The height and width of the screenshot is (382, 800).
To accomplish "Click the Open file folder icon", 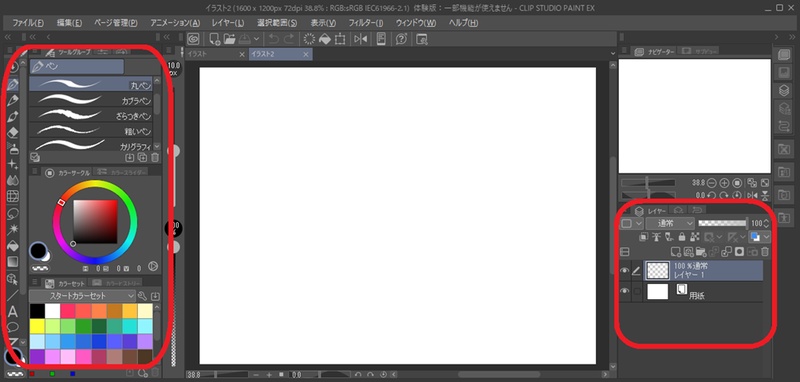I will click(x=230, y=39).
